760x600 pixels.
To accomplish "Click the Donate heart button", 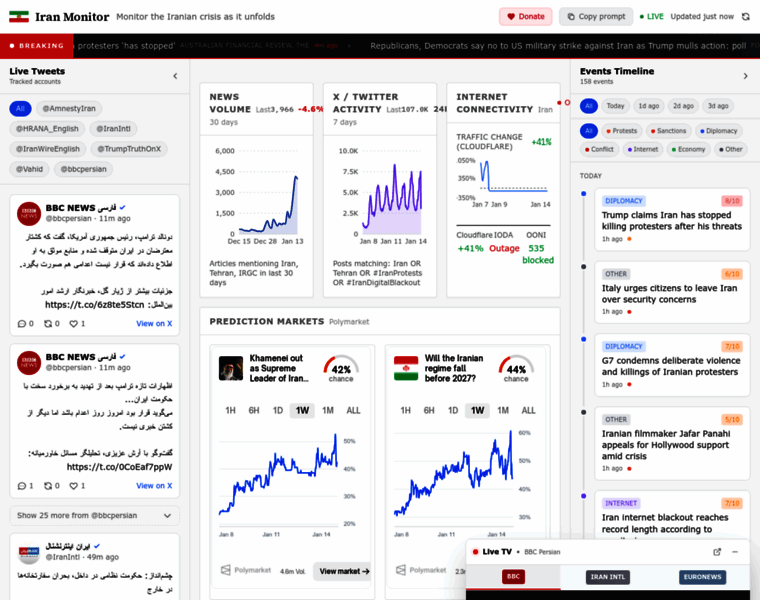I will pos(525,16).
